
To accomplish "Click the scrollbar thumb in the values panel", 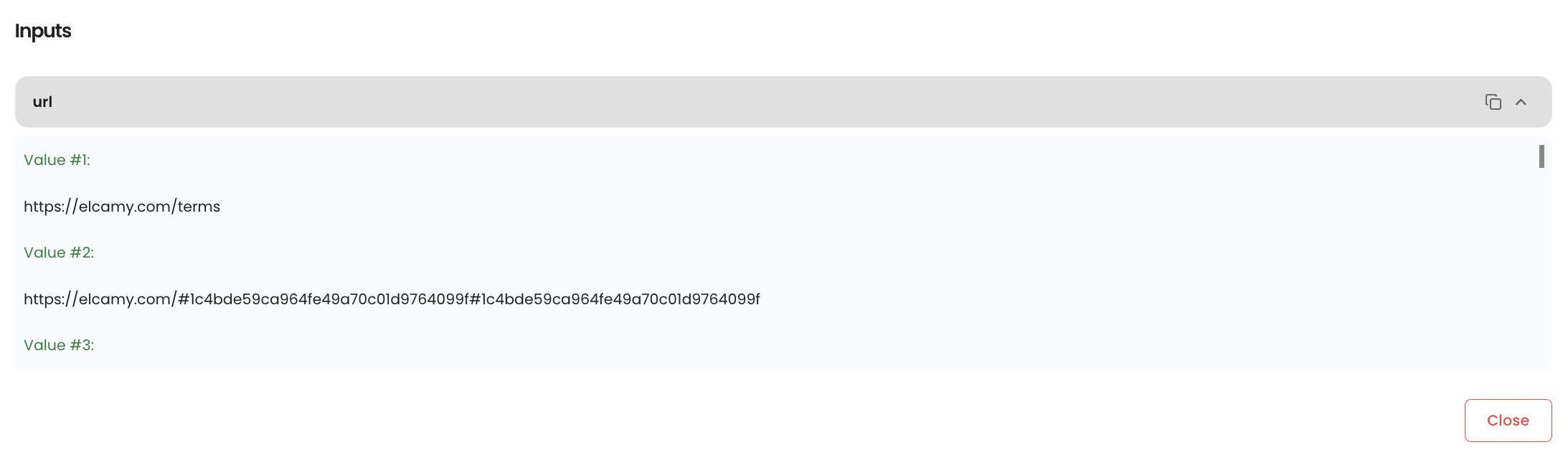I will 1541,156.
